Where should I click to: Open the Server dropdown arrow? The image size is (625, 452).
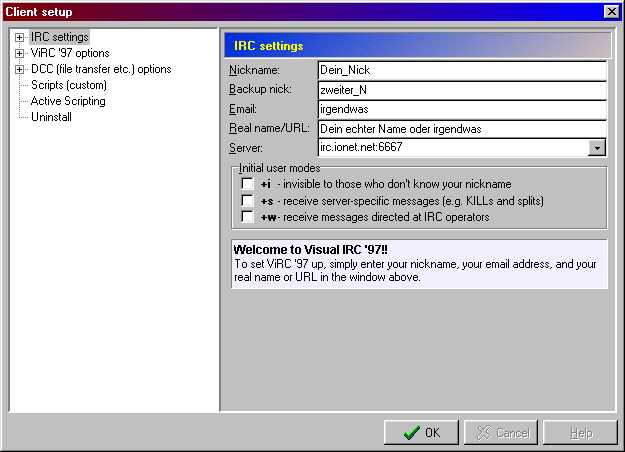point(597,147)
